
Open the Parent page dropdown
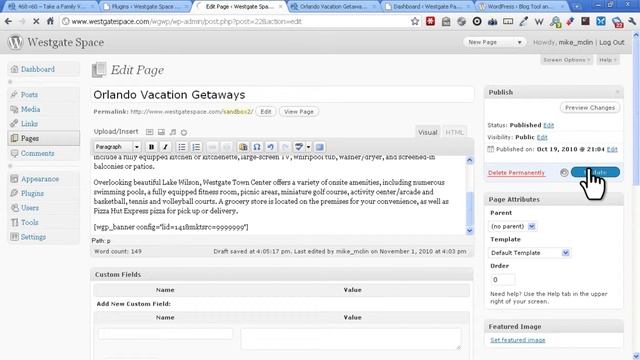click(513, 226)
